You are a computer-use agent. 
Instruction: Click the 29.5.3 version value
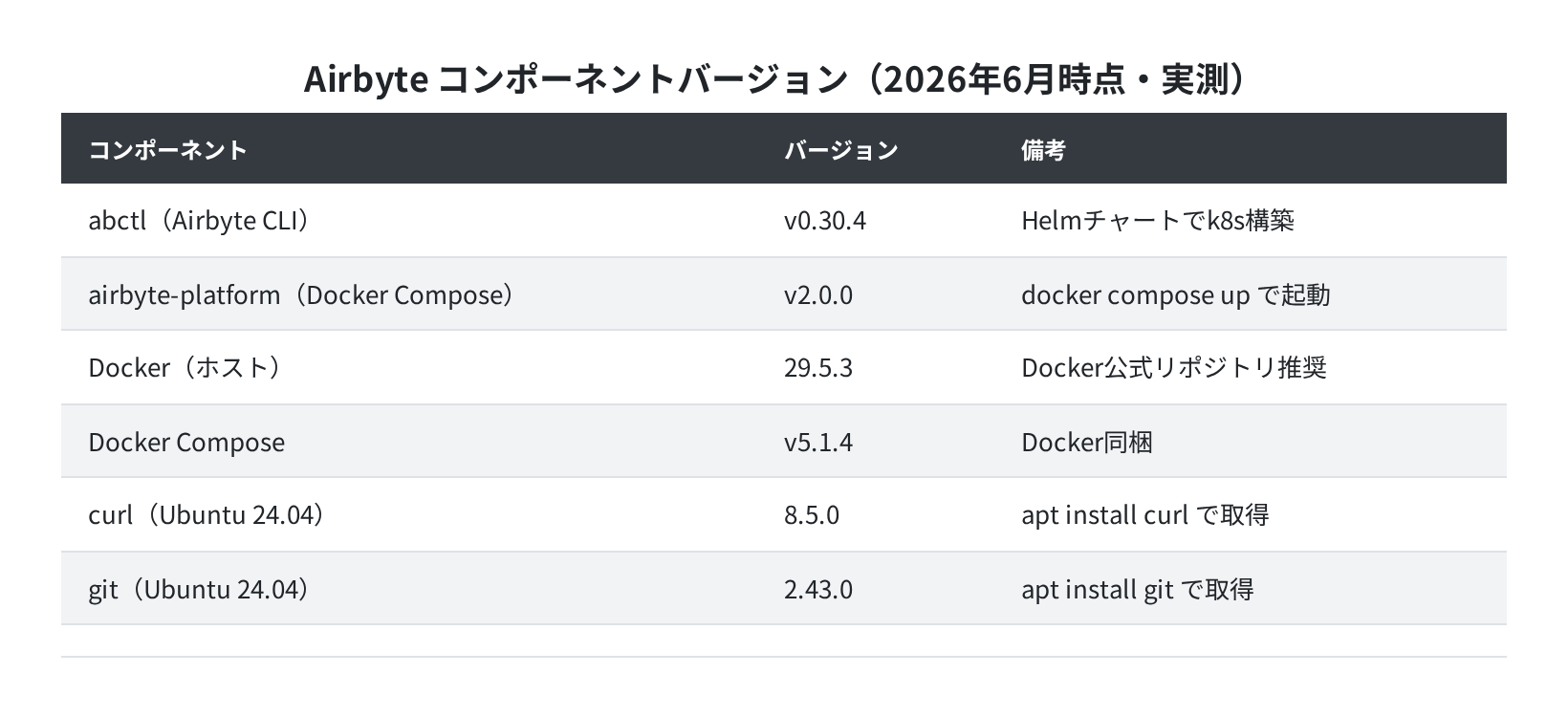[x=818, y=368]
